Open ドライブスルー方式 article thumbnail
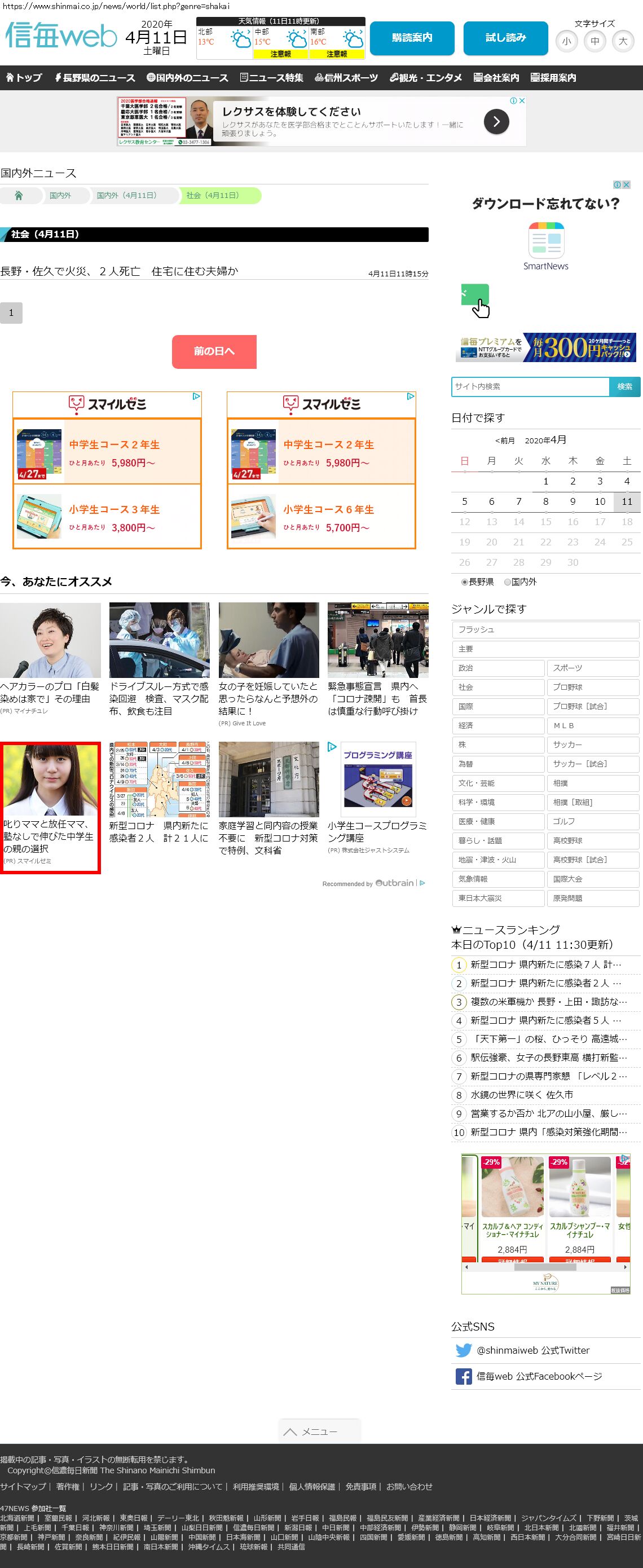The height and width of the screenshot is (1568, 643). (x=160, y=640)
